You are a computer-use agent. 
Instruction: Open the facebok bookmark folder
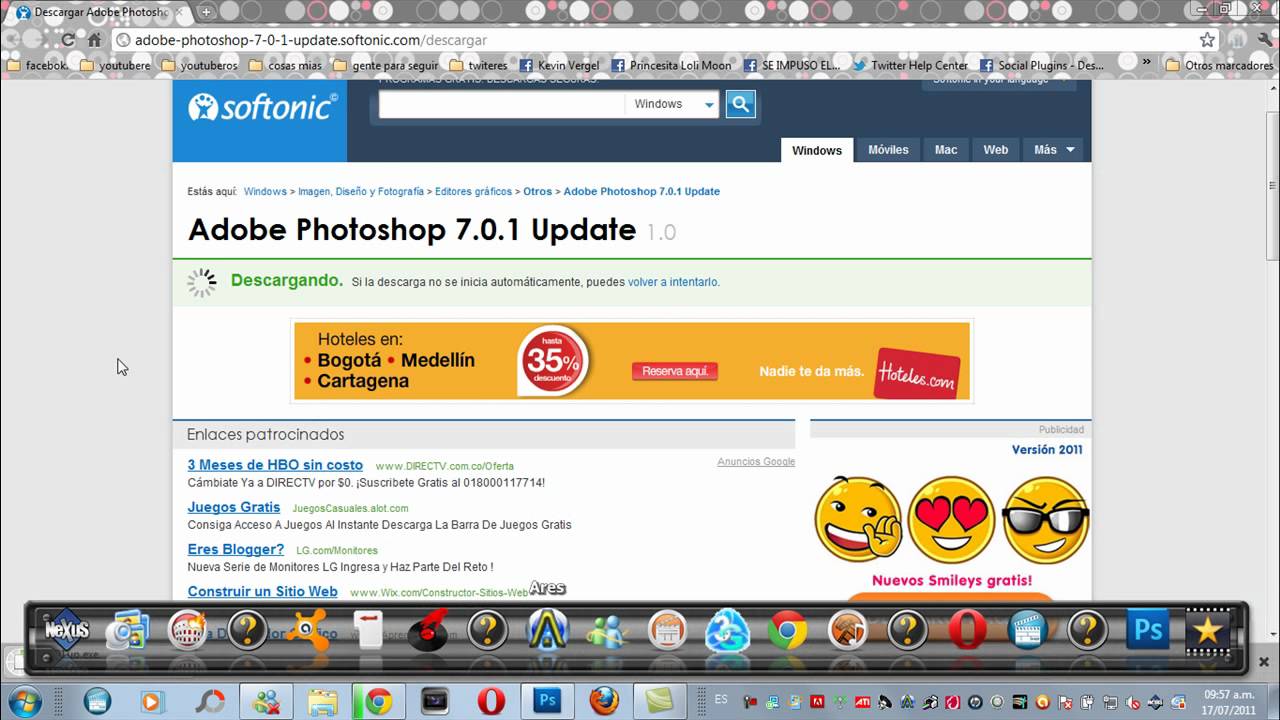[x=38, y=66]
